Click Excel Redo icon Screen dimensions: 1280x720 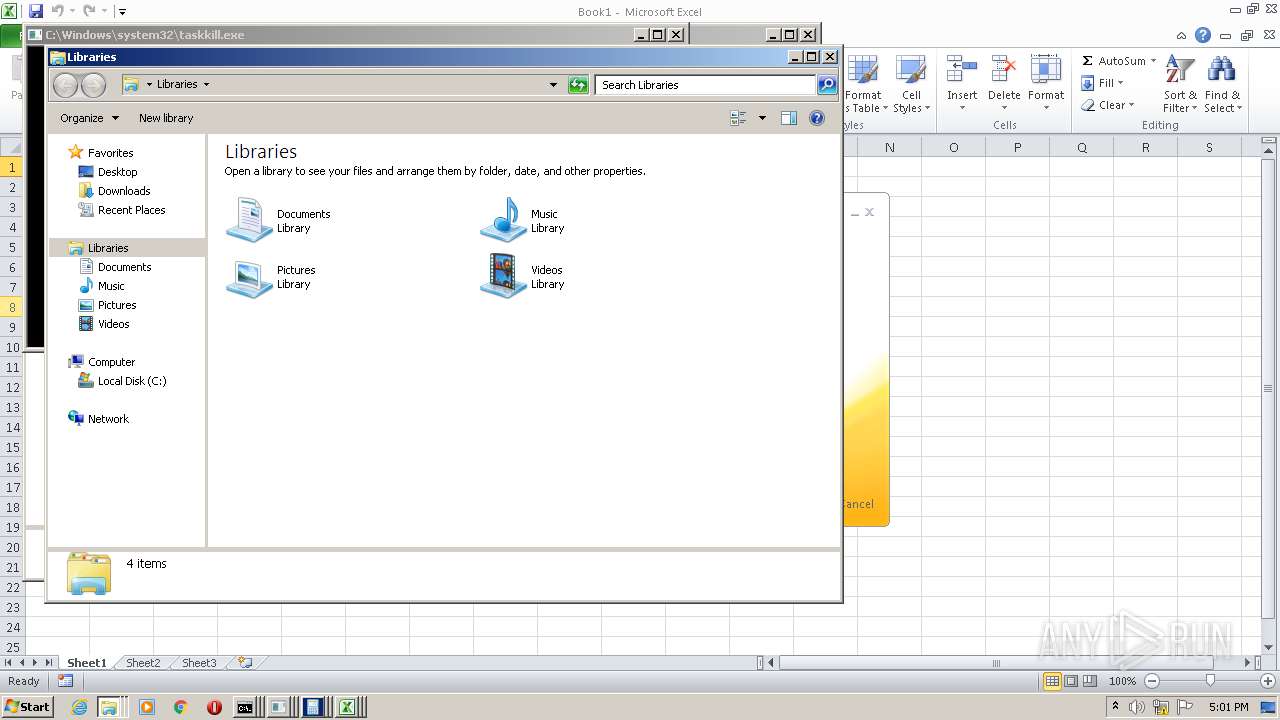89,11
